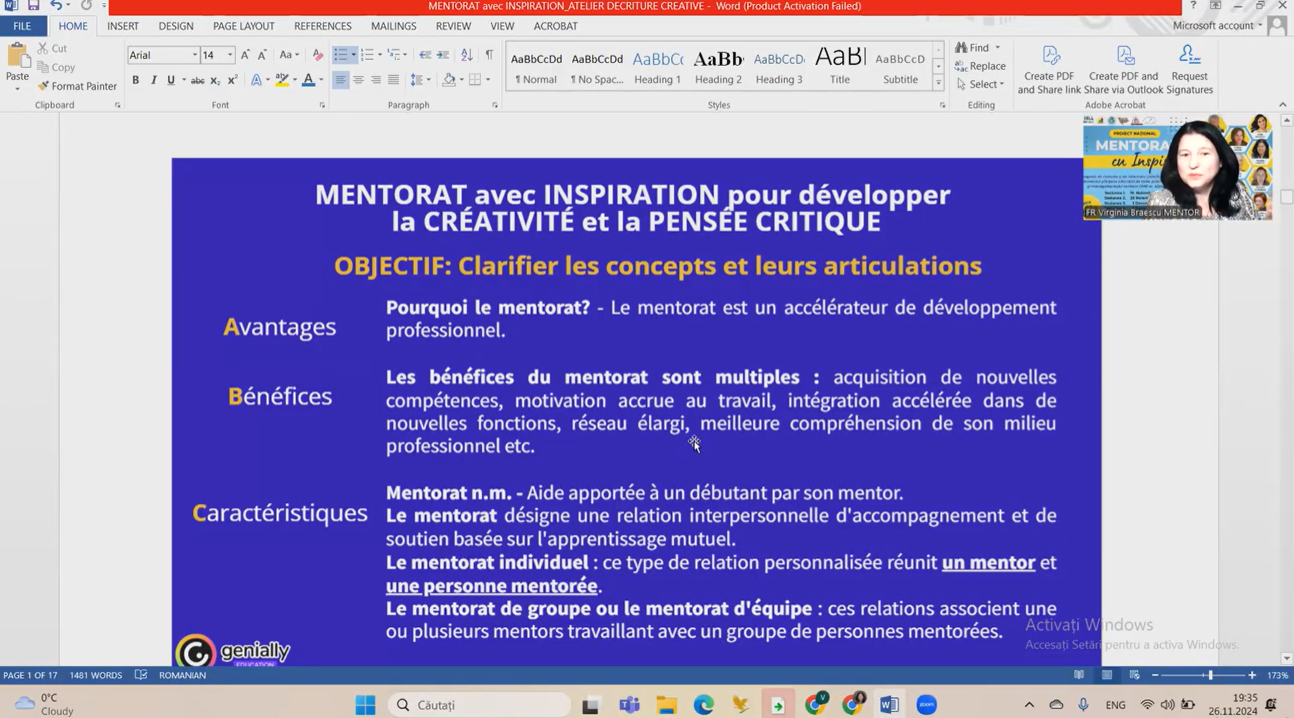This screenshot has width=1294, height=718.
Task: Expand the font size dropdown
Action: (230, 55)
